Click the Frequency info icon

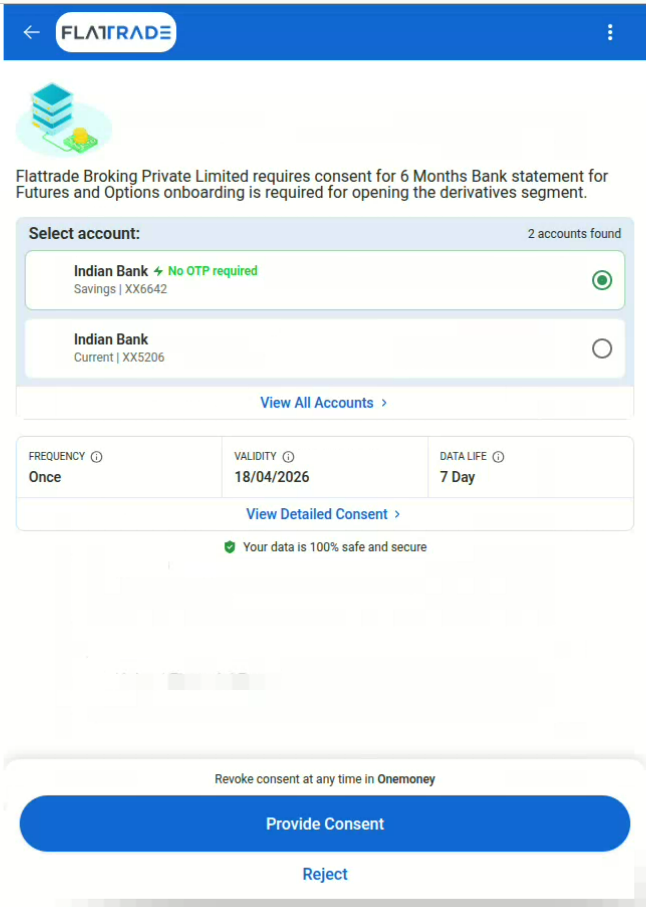(97, 457)
